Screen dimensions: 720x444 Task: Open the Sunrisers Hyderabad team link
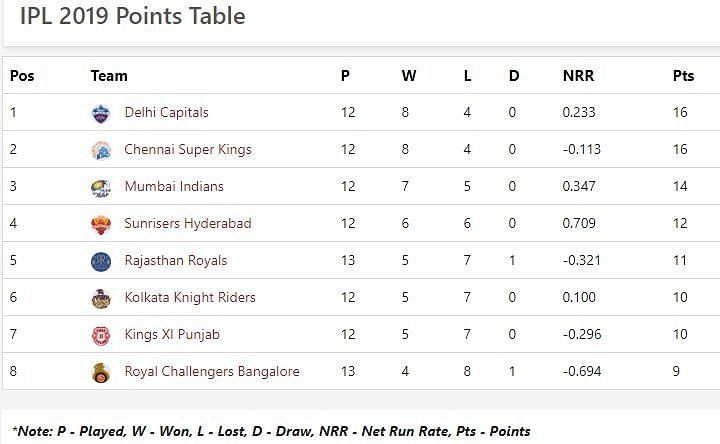(x=187, y=224)
